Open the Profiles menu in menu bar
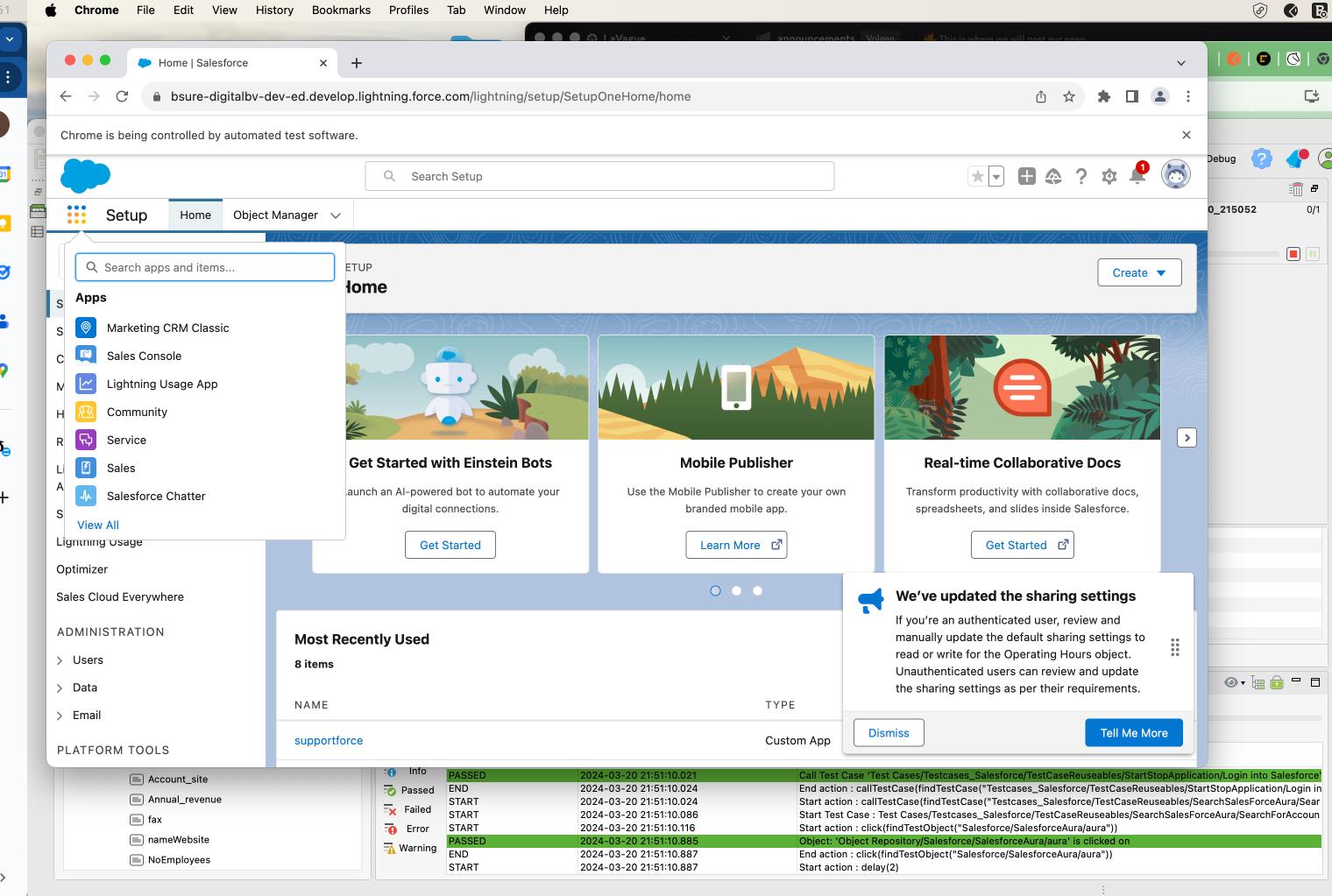1332x896 pixels. 408,10
